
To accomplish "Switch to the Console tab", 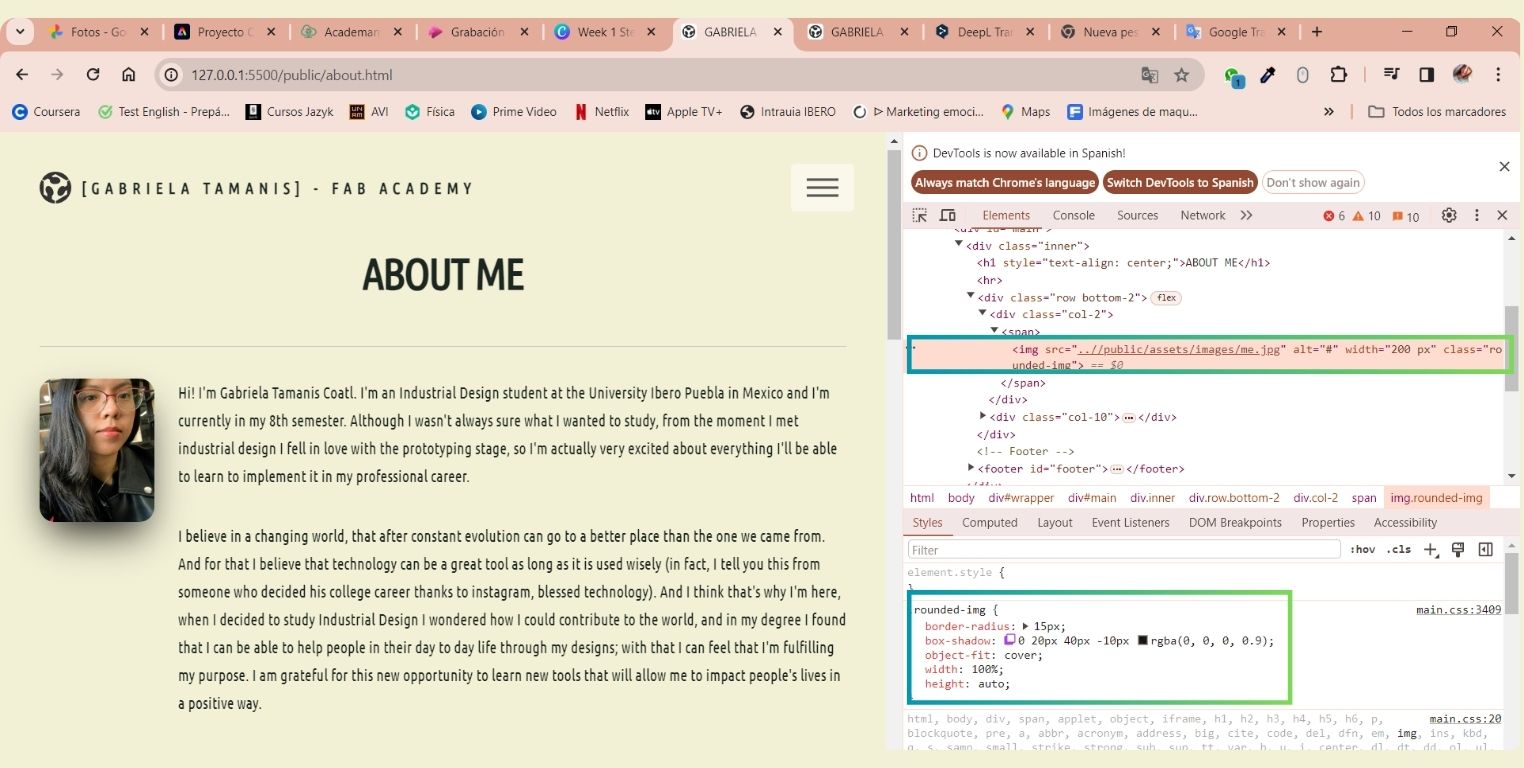I will tap(1073, 215).
